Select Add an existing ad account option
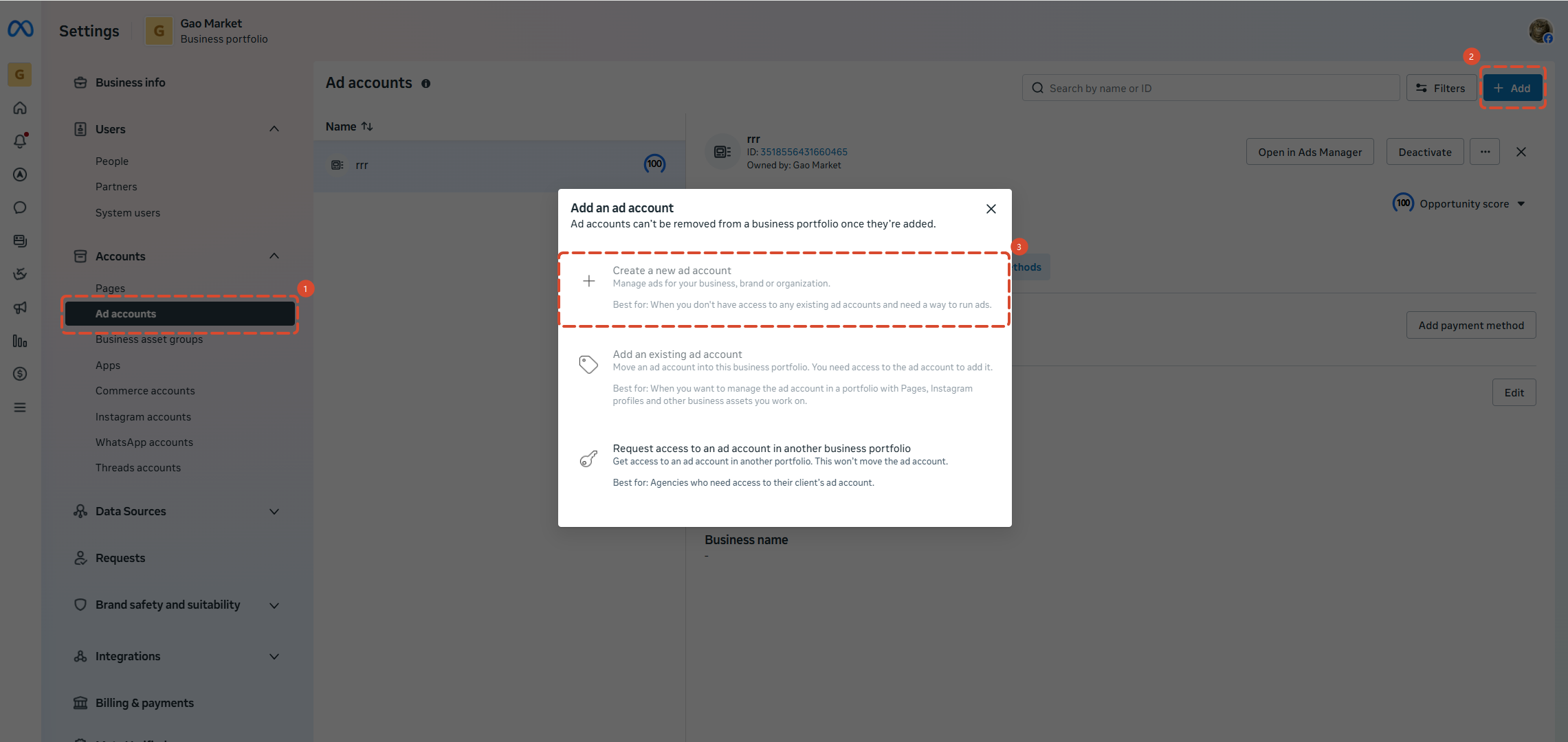This screenshot has height=742, width=1568. point(784,377)
